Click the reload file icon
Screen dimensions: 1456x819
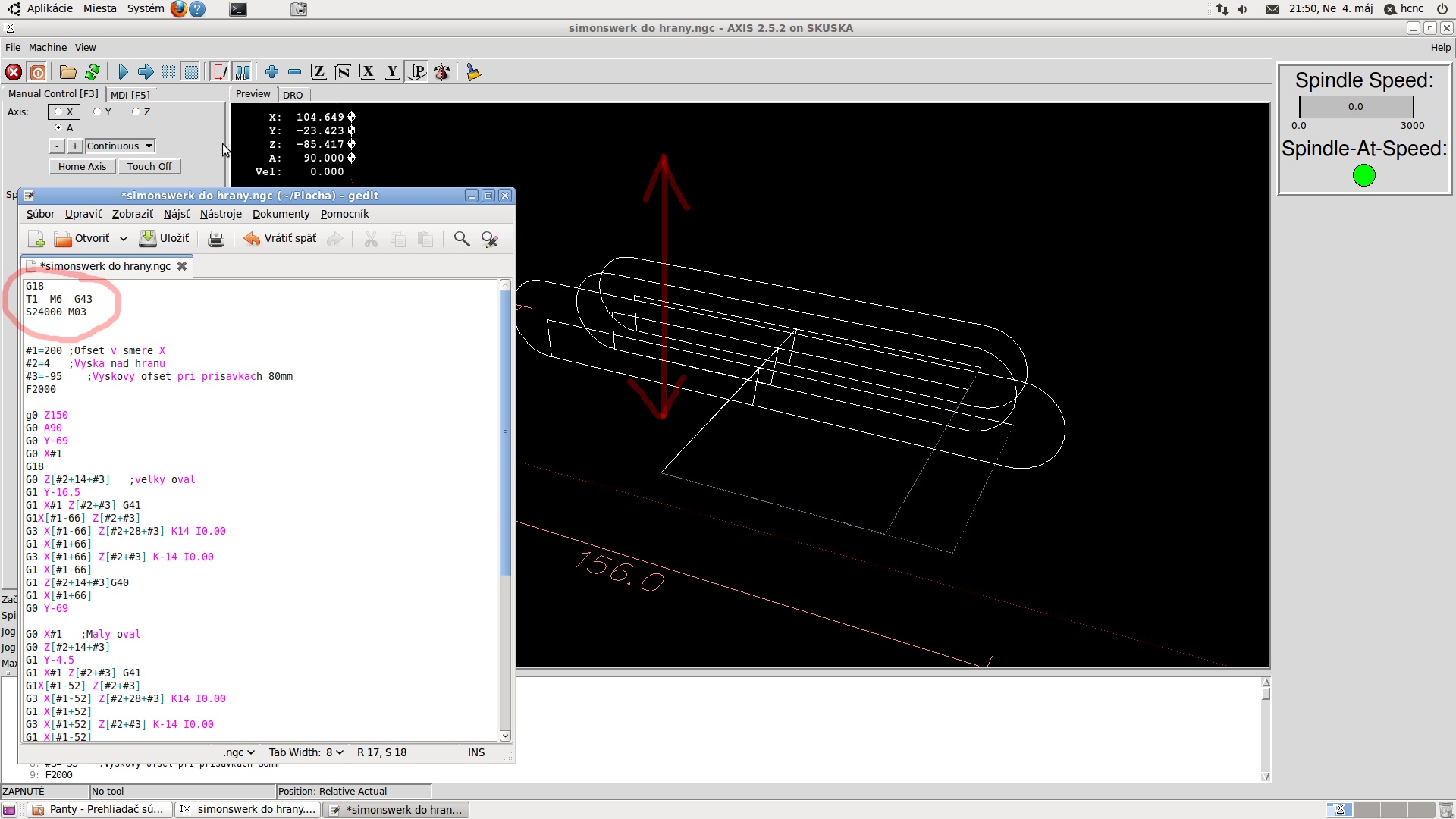pyautogui.click(x=93, y=72)
